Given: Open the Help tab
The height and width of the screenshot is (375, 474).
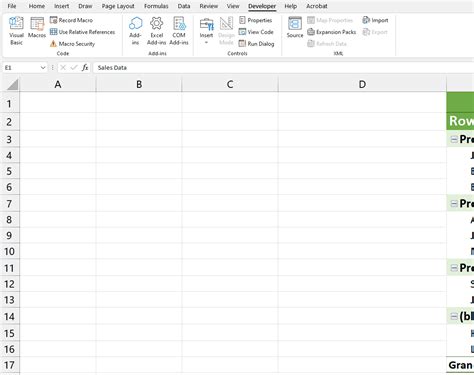Looking at the screenshot, I should (x=291, y=6).
